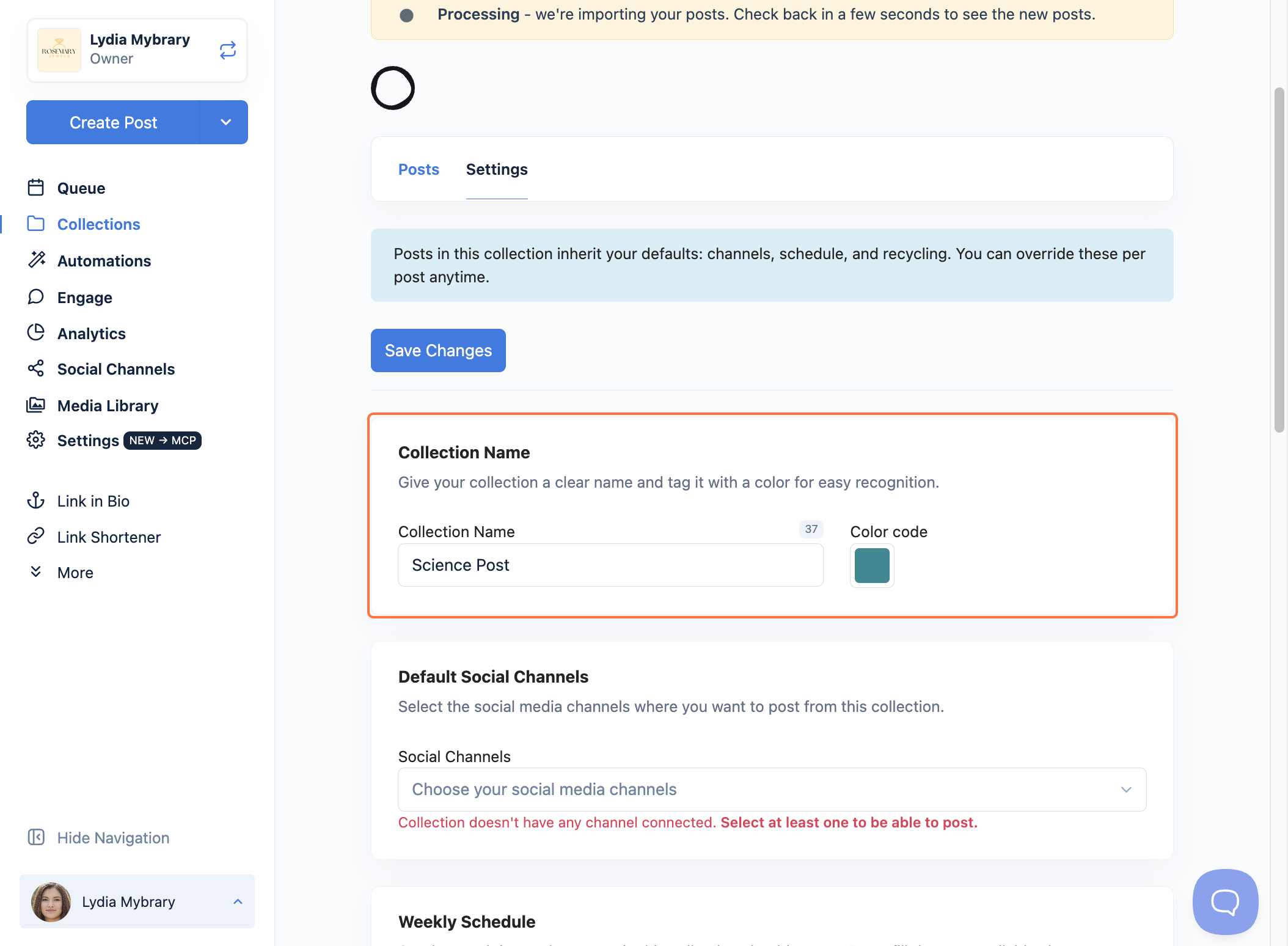Switch to the Posts tab
Image resolution: width=1288 pixels, height=946 pixels.
(x=419, y=169)
